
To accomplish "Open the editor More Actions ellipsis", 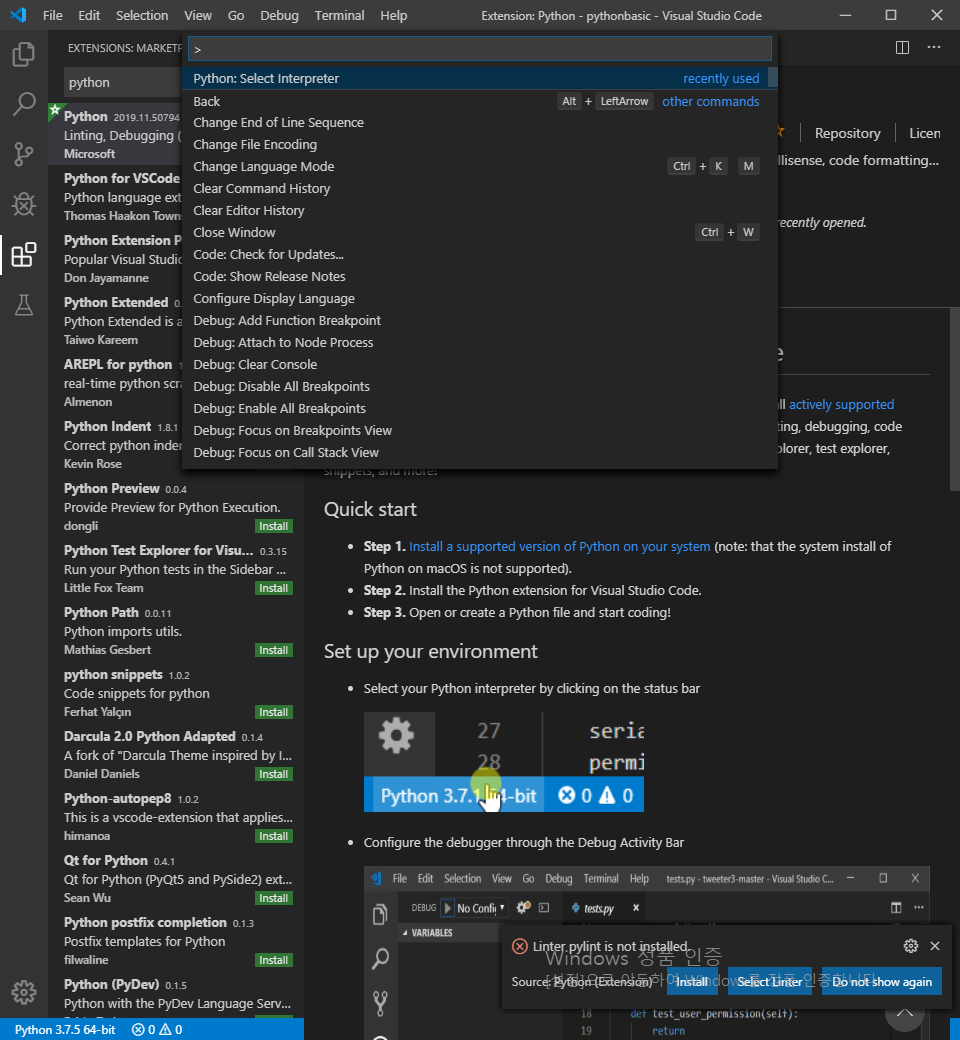I will point(934,48).
